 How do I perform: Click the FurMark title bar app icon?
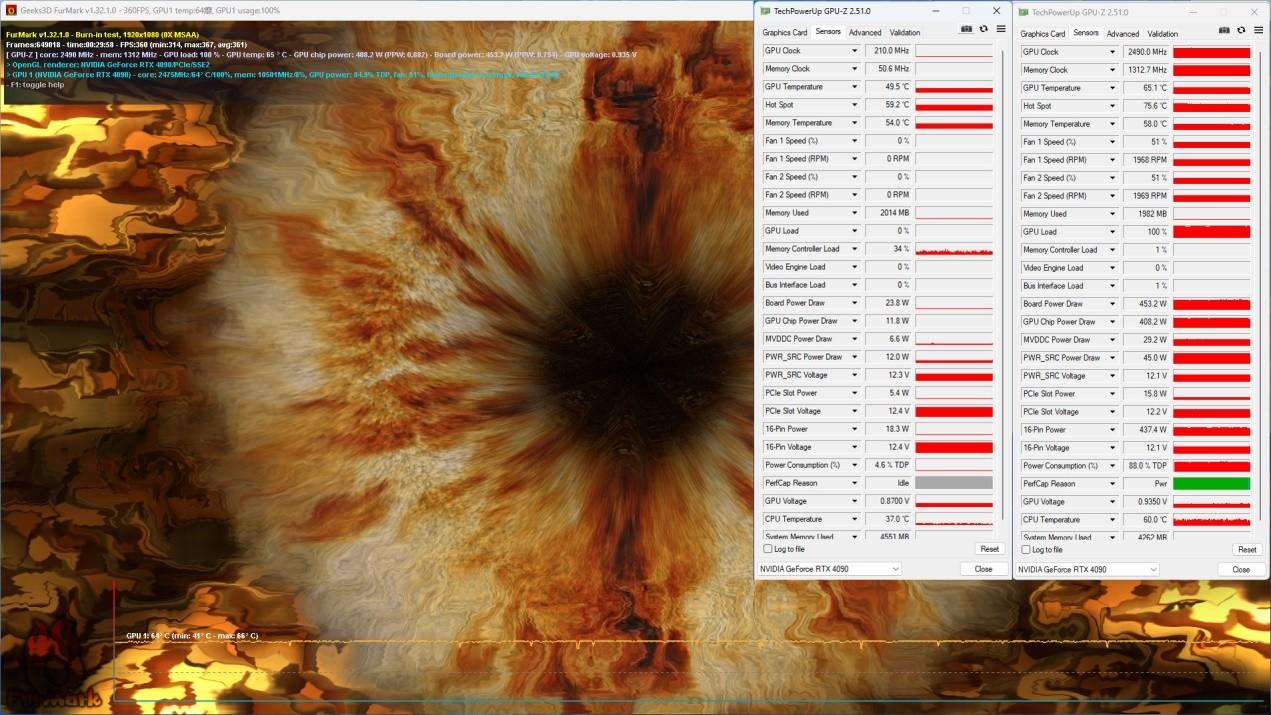[10, 10]
